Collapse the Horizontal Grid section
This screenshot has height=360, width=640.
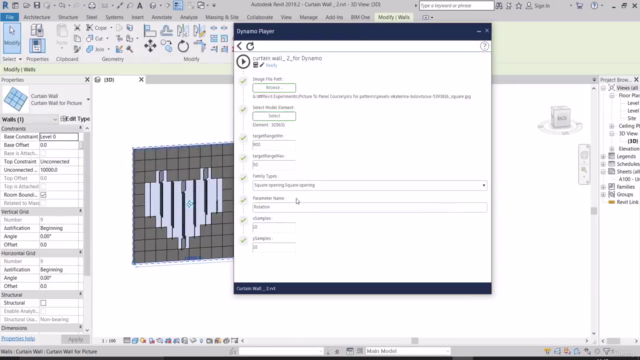pos(80,253)
